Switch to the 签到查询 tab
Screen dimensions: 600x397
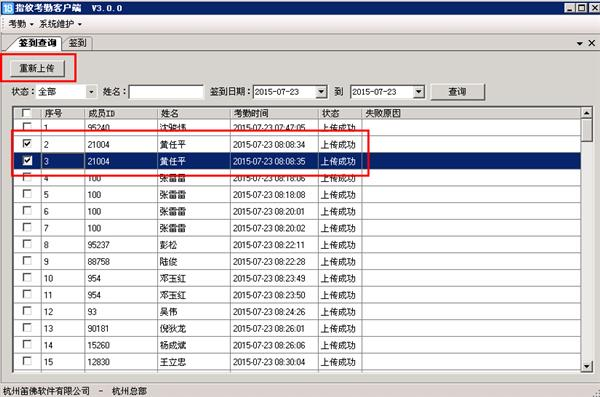[38, 43]
